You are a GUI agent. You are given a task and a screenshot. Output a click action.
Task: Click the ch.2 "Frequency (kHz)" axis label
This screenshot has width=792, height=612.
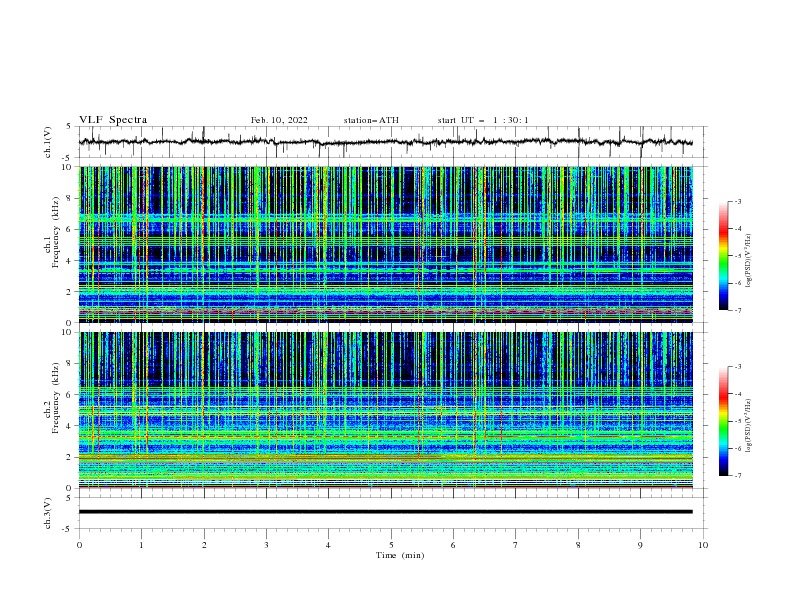[x=56, y=398]
